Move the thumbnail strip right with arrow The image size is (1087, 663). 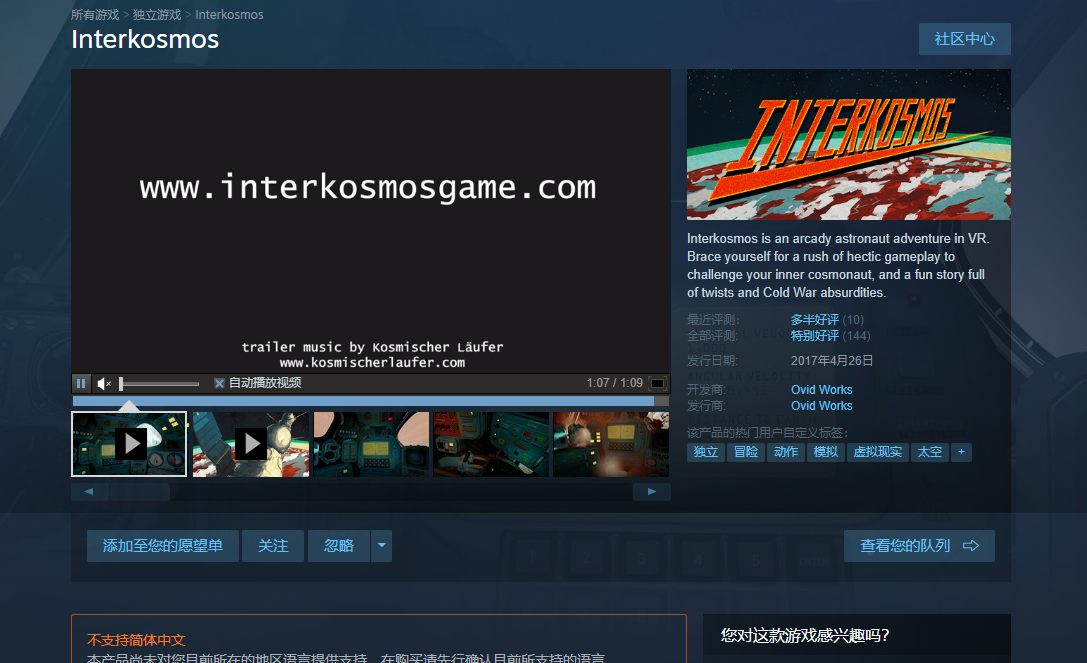[x=652, y=492]
